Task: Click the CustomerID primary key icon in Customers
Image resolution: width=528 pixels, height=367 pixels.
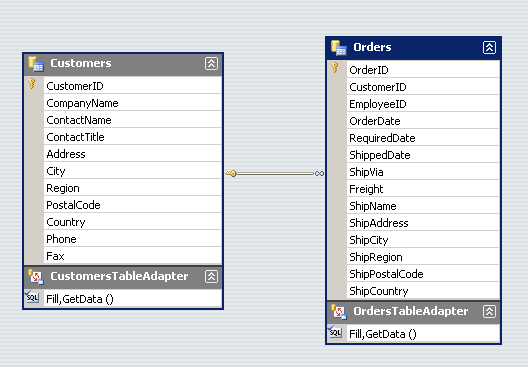Action: pyautogui.click(x=32, y=84)
